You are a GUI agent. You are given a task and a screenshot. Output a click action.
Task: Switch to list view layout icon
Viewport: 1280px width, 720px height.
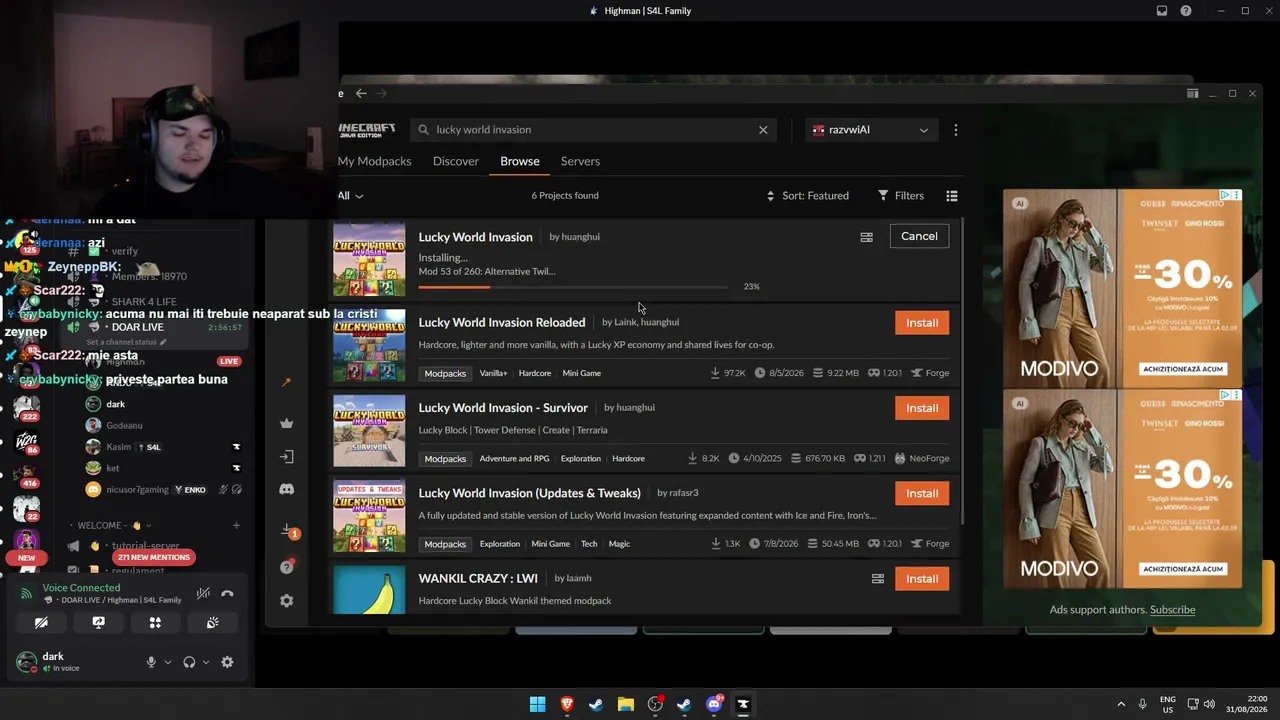[952, 196]
